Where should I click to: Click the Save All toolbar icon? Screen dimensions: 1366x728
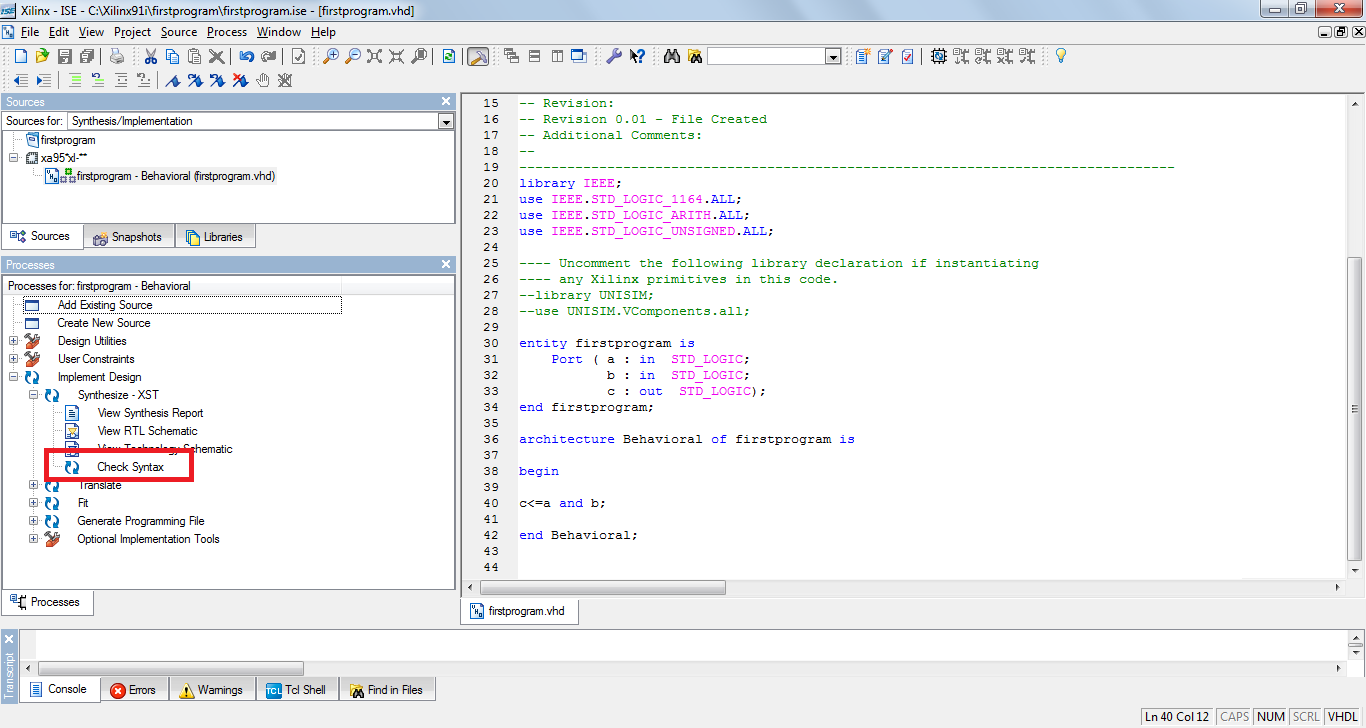point(86,56)
